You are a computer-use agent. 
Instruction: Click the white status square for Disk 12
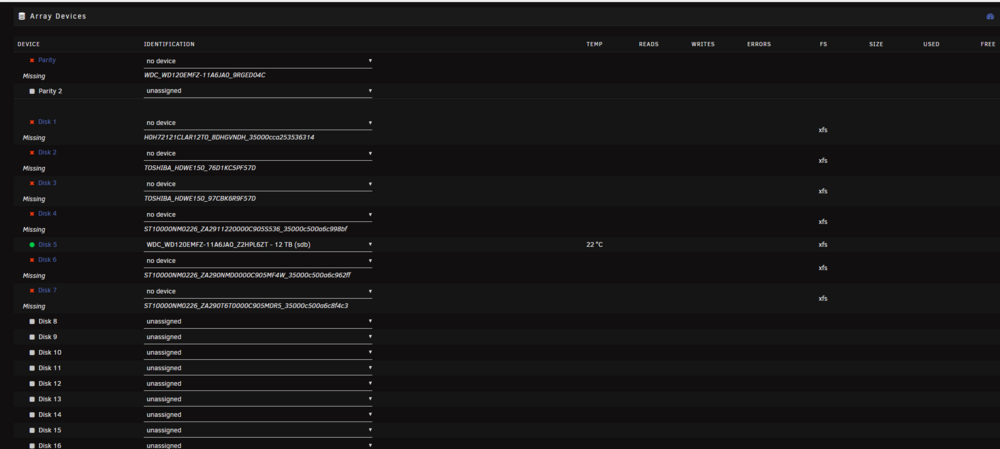[32, 384]
